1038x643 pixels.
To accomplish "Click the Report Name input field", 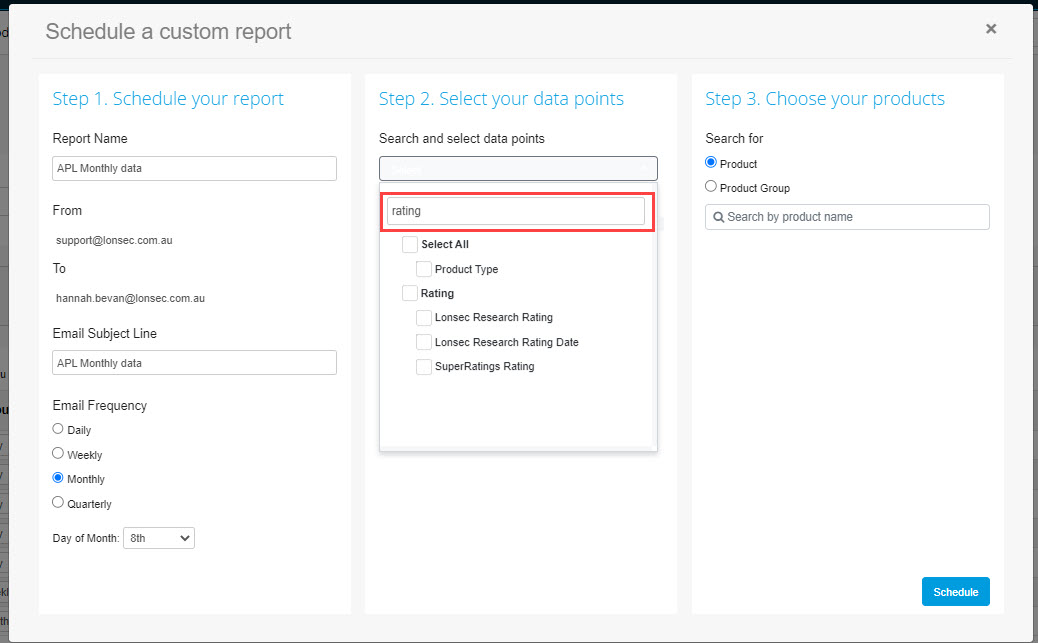I will (194, 168).
